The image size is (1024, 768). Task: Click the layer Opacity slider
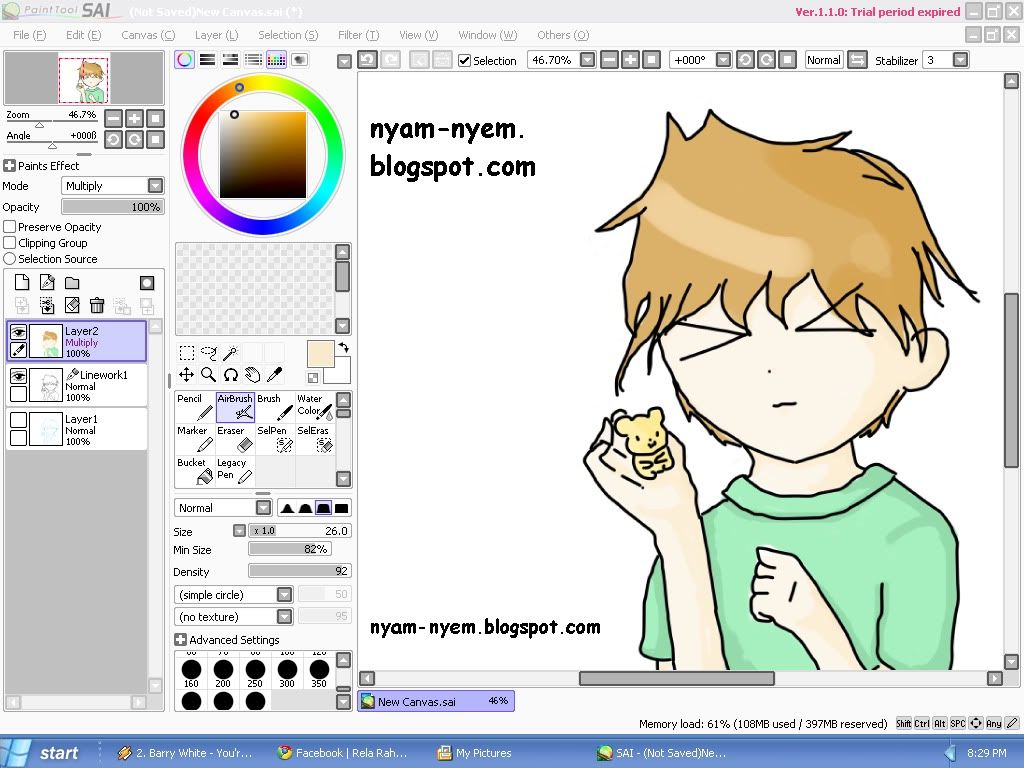[112, 207]
